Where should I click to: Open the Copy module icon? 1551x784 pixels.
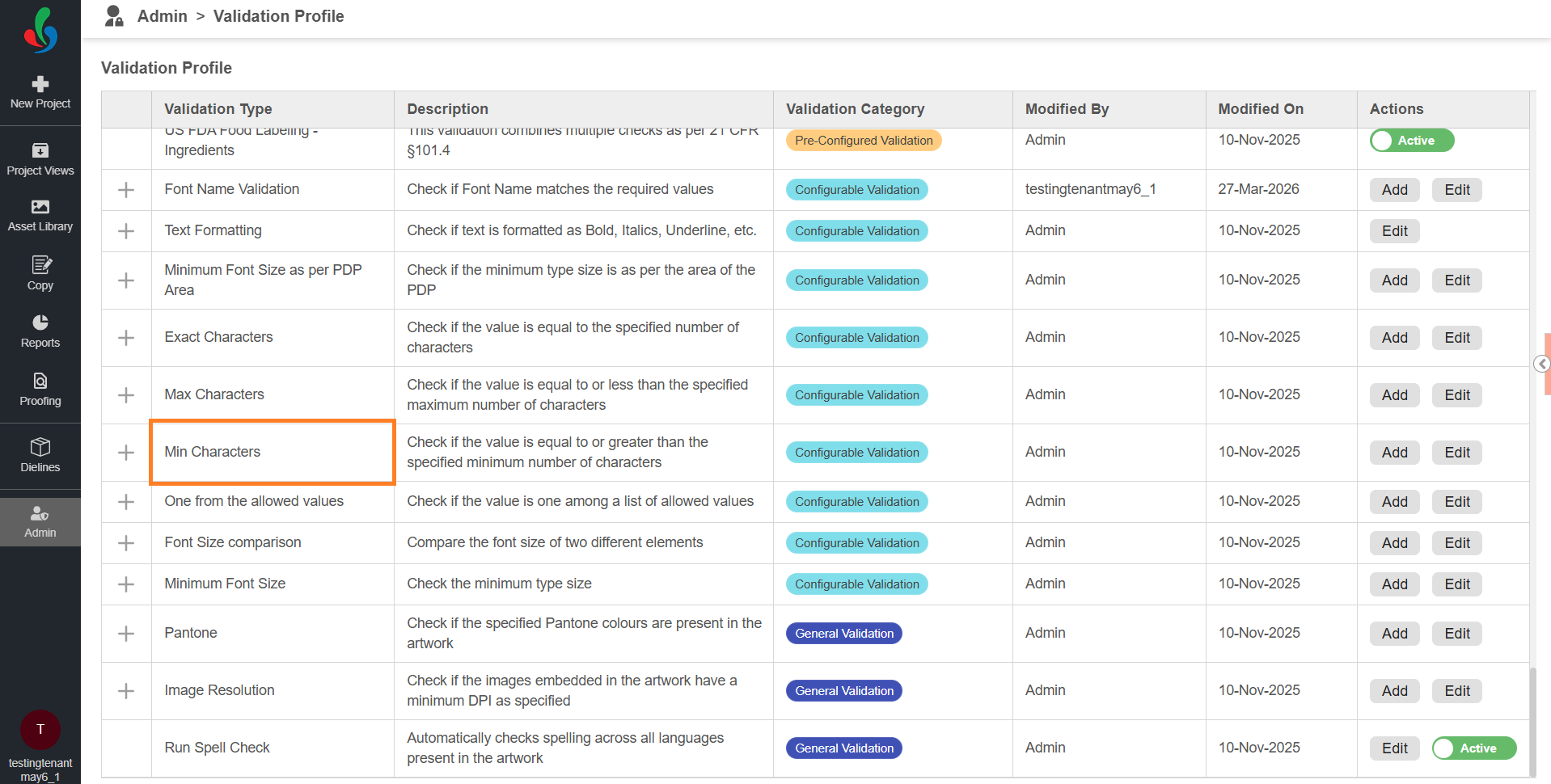pos(40,273)
